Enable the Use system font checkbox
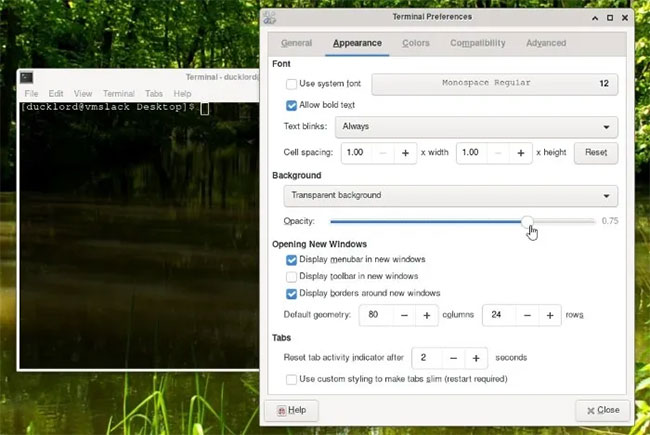The width and height of the screenshot is (650, 435). coord(291,84)
